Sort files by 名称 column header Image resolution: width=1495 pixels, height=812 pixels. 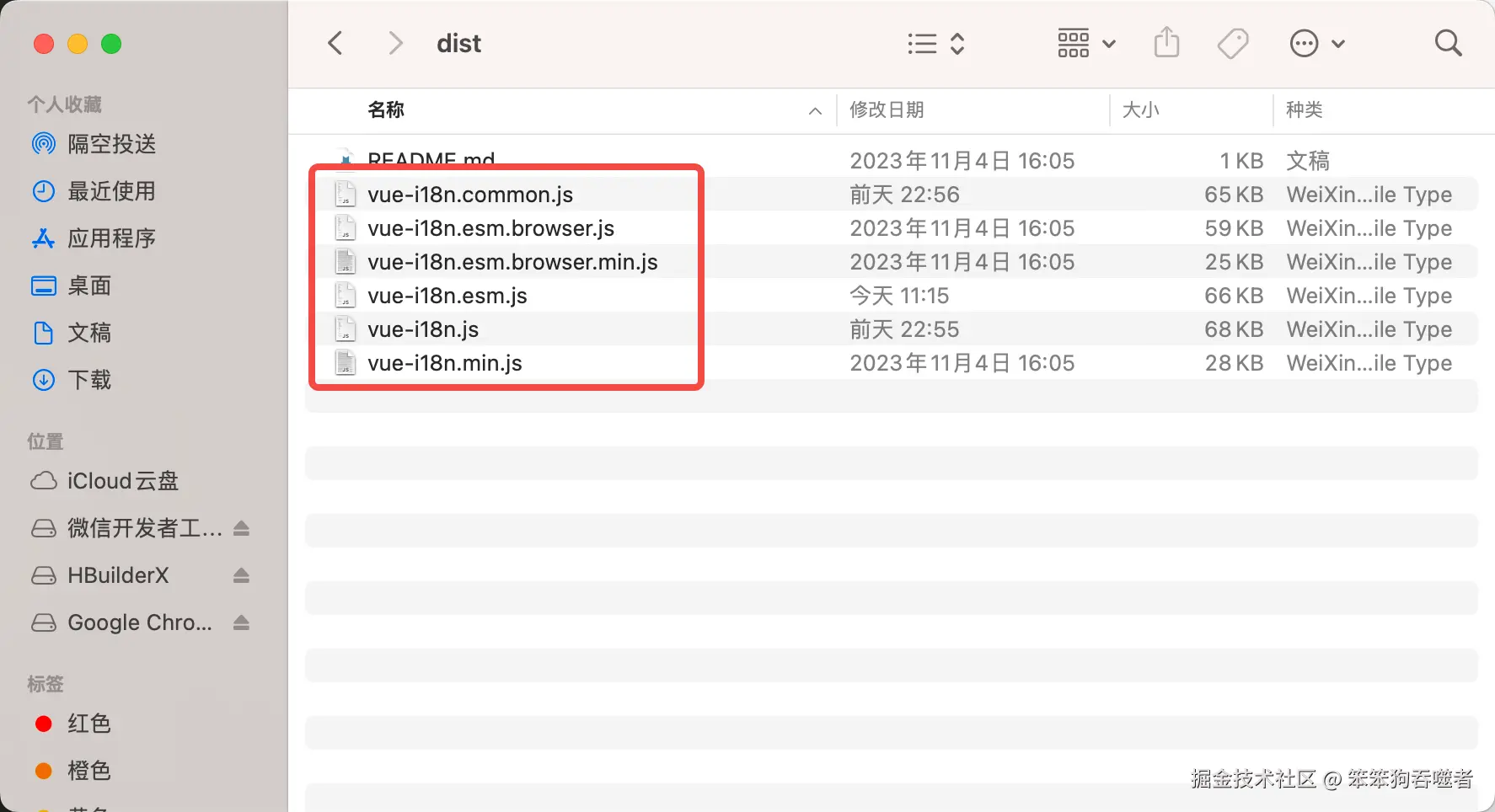click(387, 110)
